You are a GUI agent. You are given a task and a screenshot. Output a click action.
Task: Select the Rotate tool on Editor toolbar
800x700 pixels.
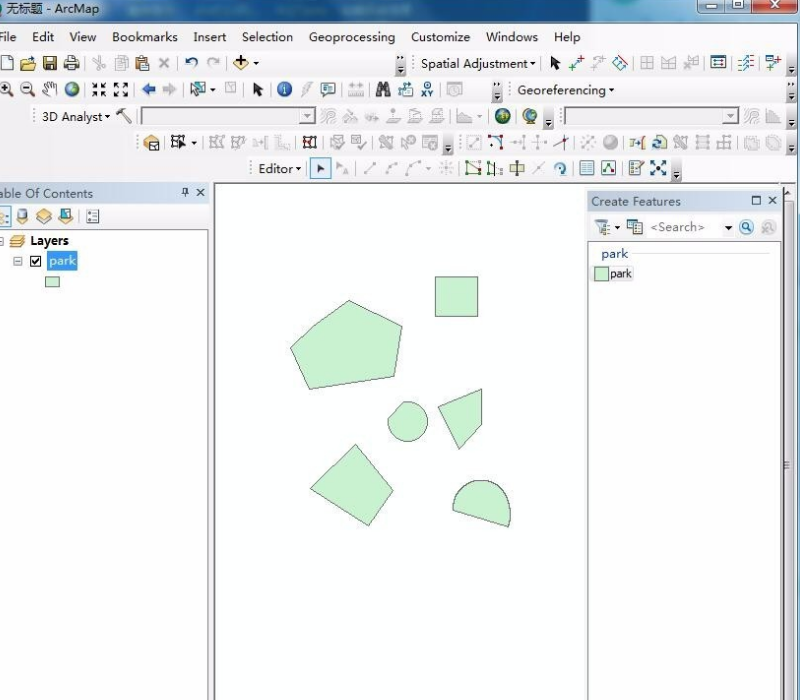coord(560,168)
